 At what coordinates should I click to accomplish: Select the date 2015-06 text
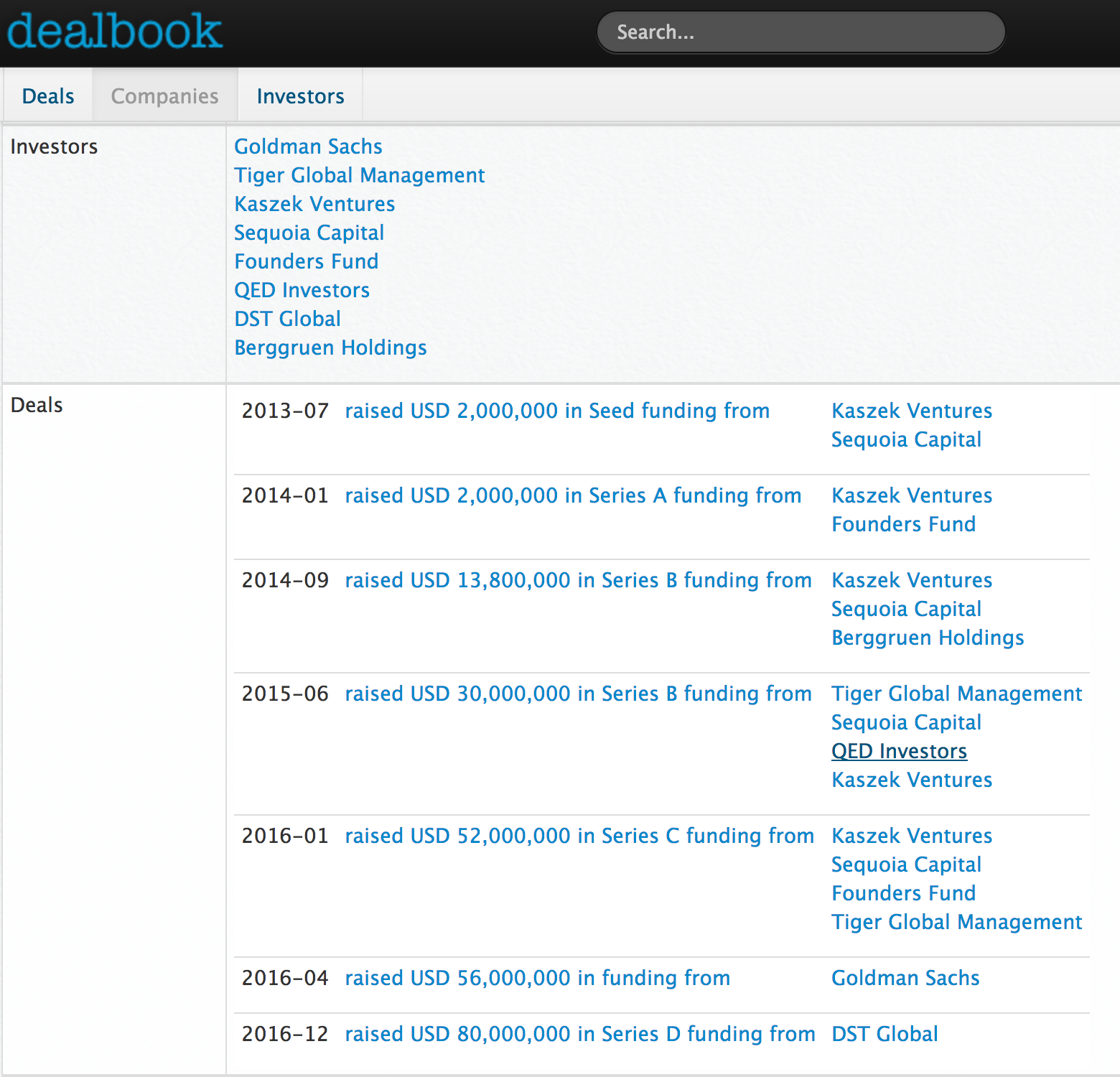pos(285,694)
